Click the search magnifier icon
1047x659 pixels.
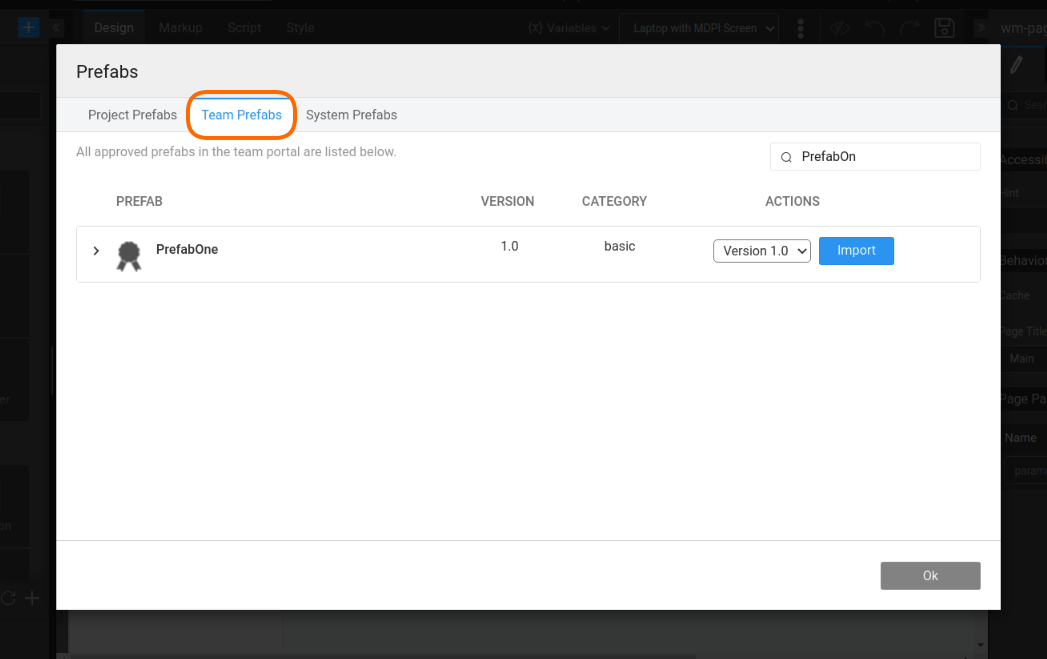[786, 157]
